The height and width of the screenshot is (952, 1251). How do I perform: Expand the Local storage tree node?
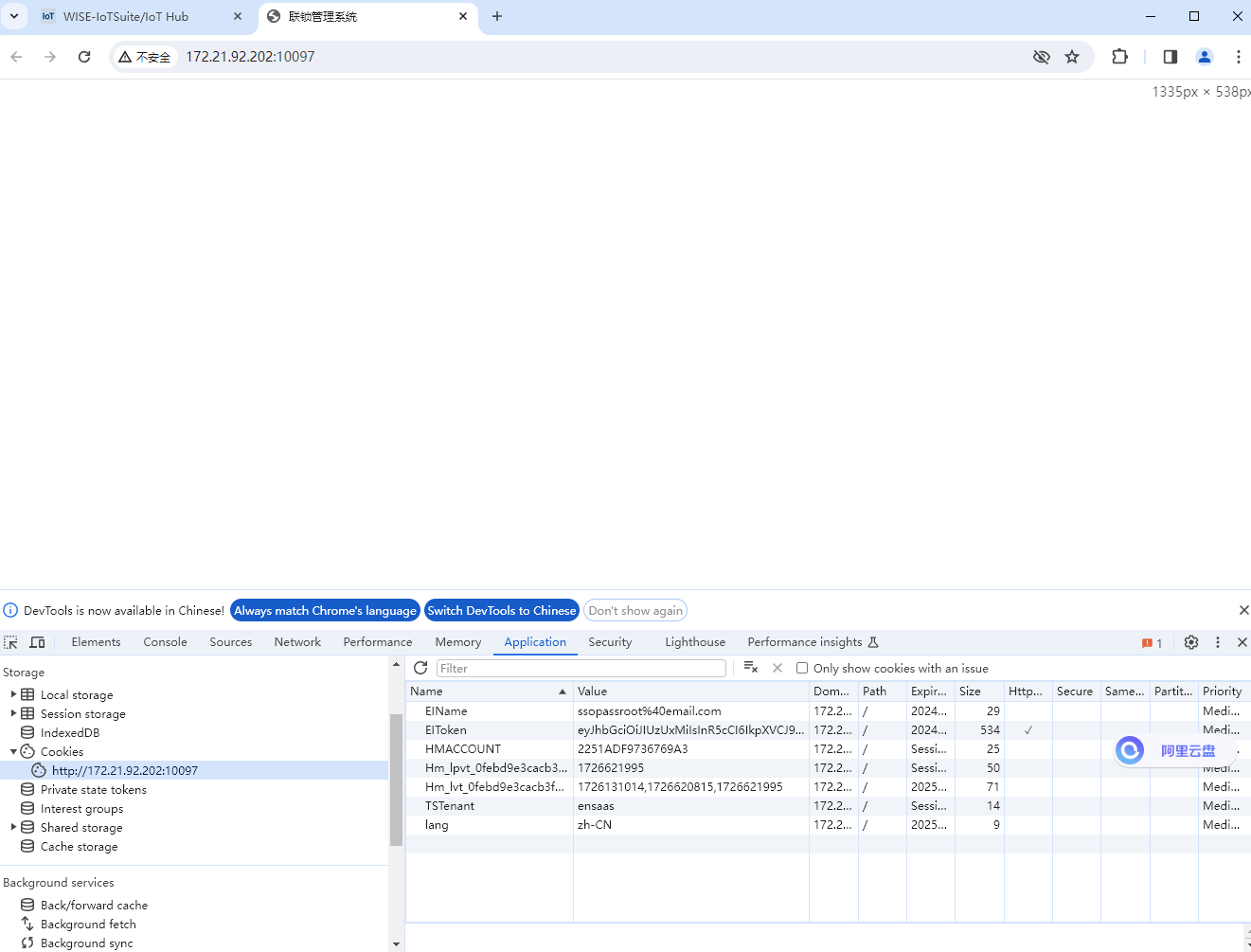click(13, 694)
